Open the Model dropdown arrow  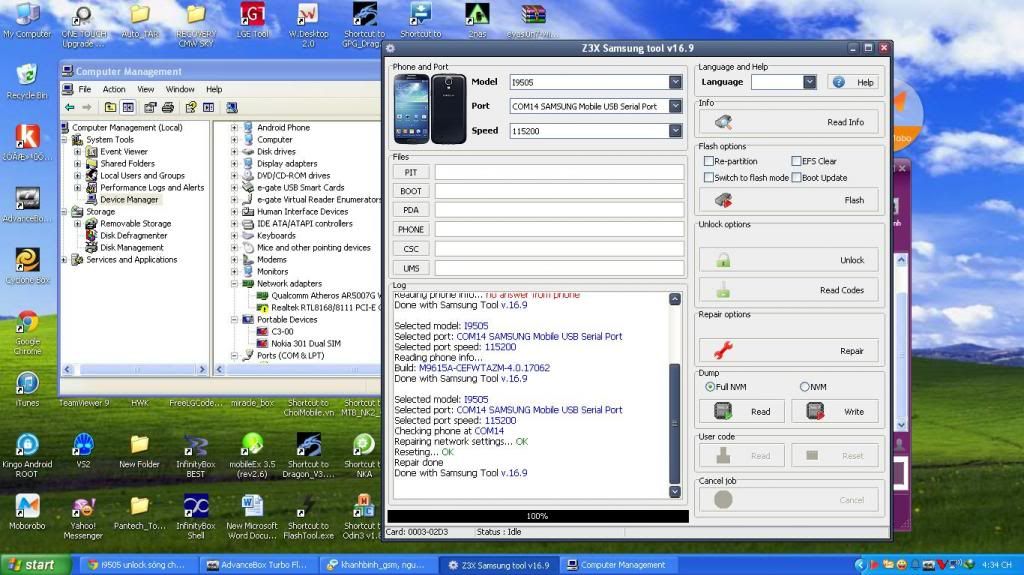point(675,82)
